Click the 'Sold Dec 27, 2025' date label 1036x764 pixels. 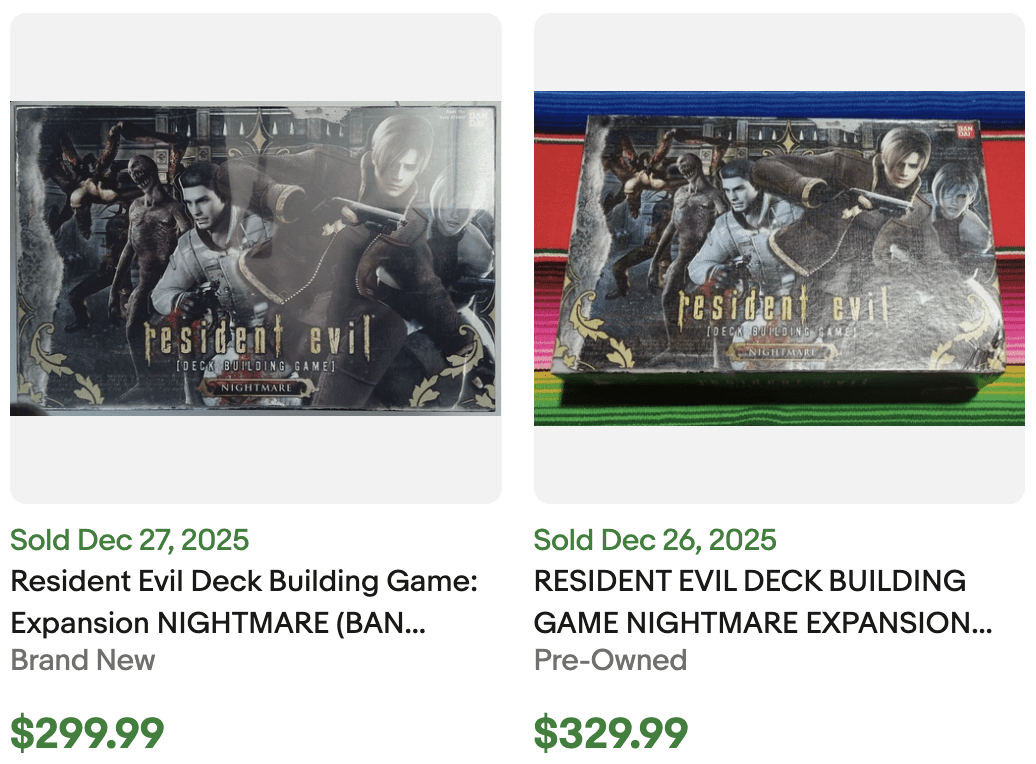pos(128,540)
